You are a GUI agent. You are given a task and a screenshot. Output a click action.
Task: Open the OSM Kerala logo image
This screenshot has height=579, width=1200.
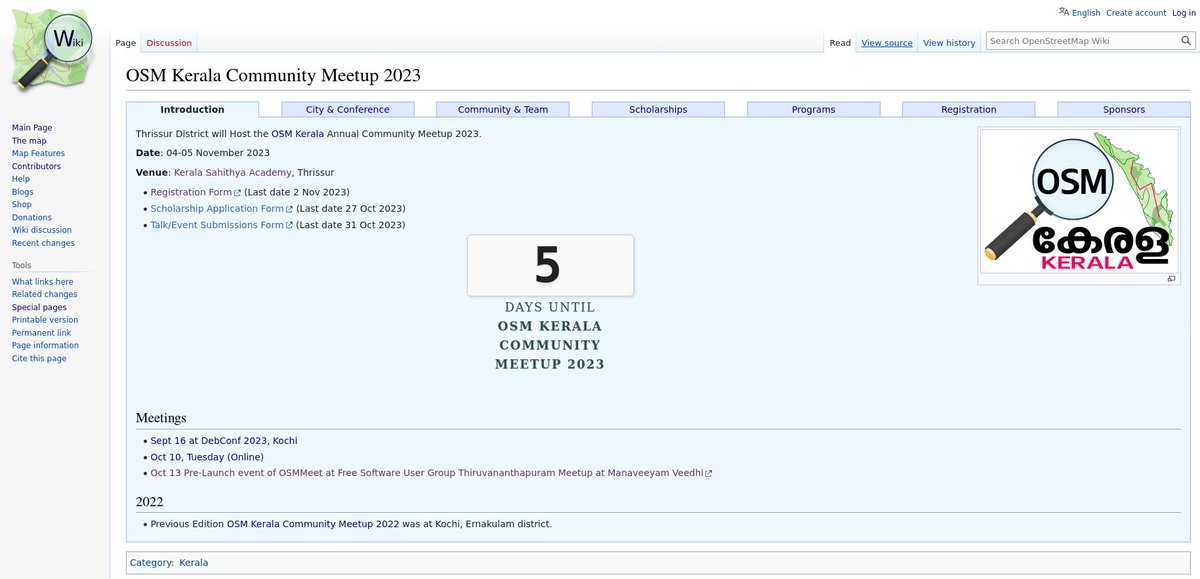click(1081, 201)
